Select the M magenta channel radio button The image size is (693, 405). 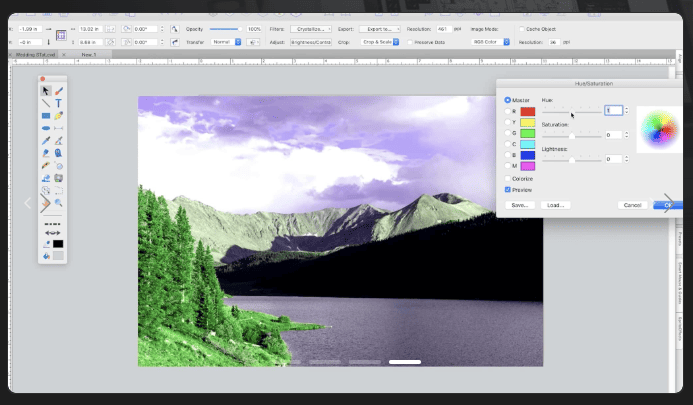pos(507,166)
